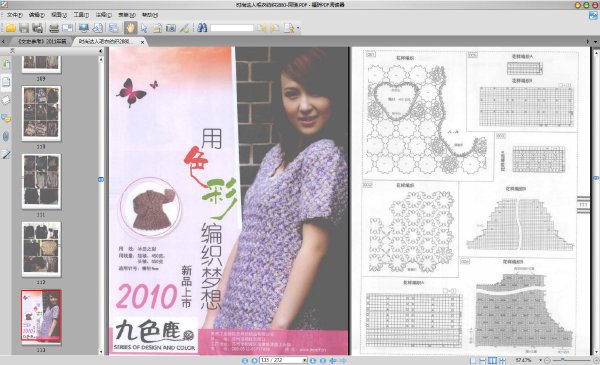Open the signatures pen panel in sidebar
The image size is (600, 365).
coord(6,154)
